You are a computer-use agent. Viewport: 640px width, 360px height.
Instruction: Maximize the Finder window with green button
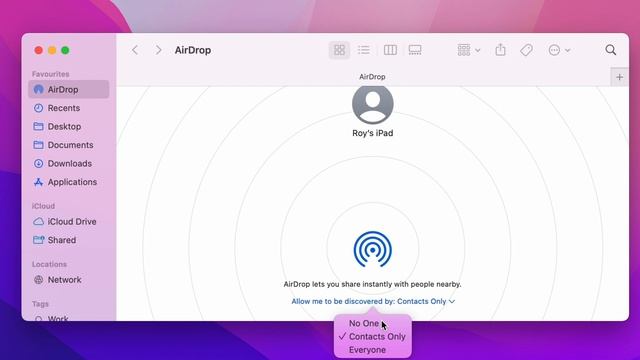(x=65, y=50)
